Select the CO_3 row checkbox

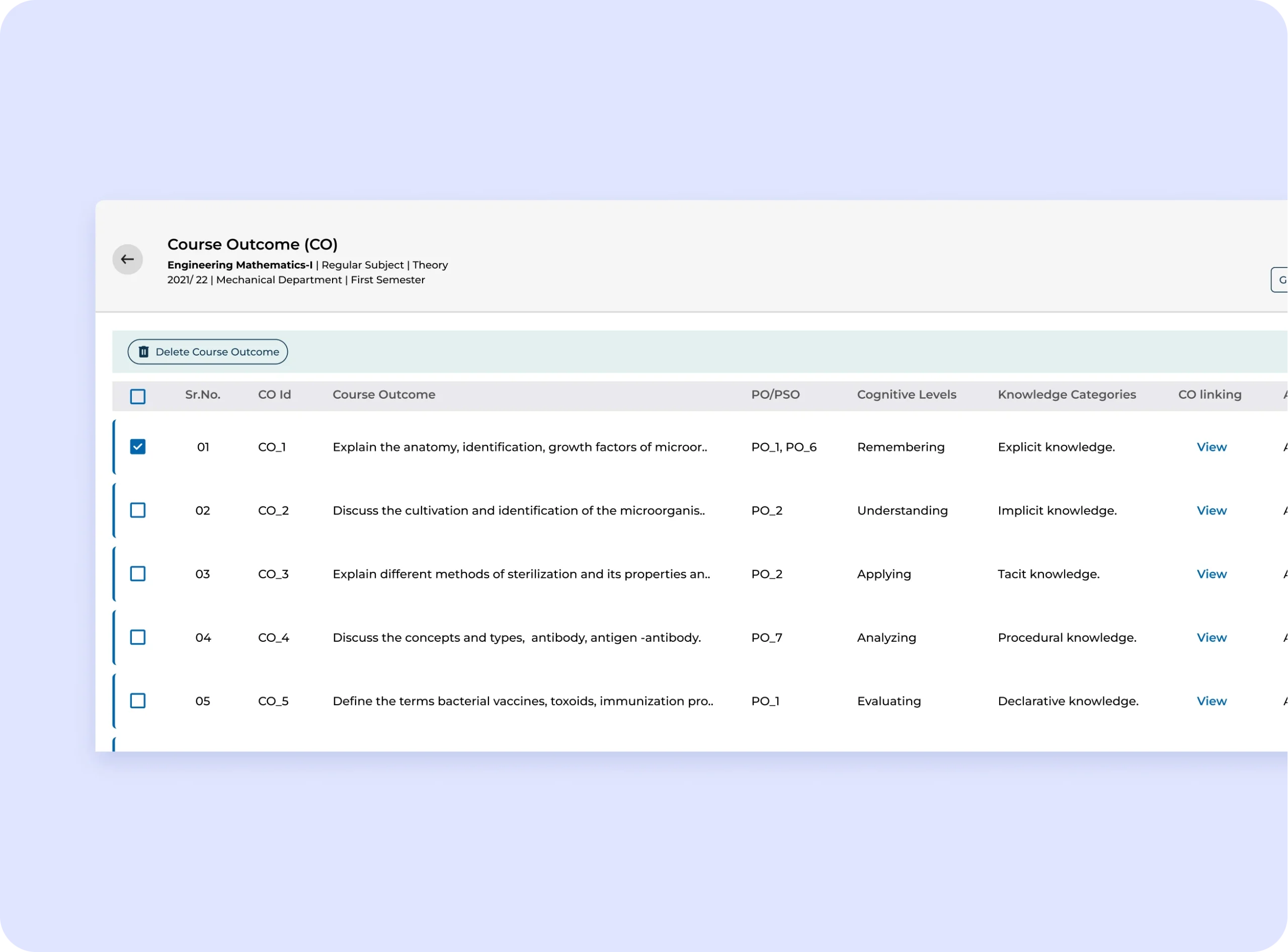pos(138,573)
